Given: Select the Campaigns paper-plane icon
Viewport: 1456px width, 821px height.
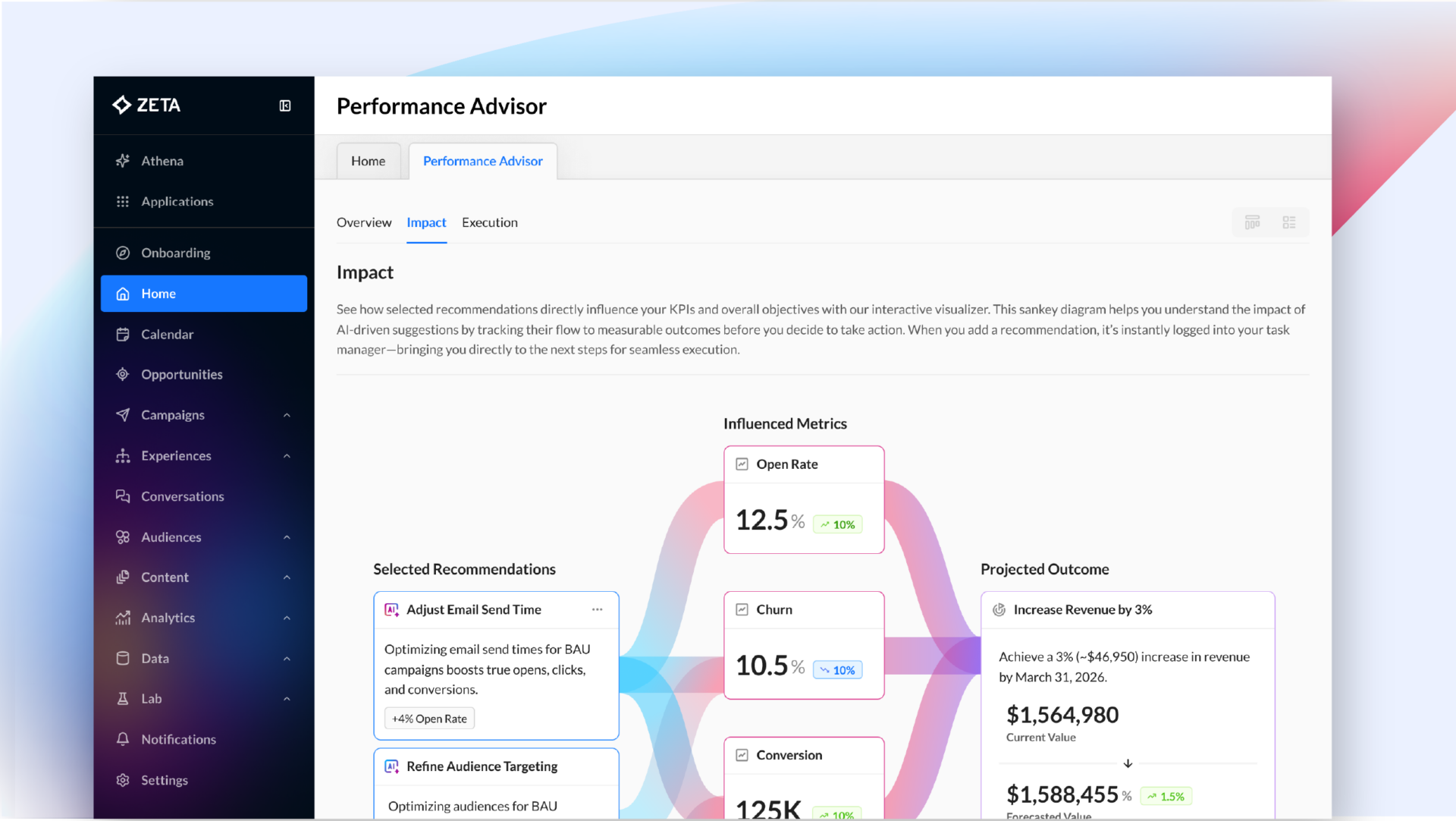Looking at the screenshot, I should pos(123,414).
